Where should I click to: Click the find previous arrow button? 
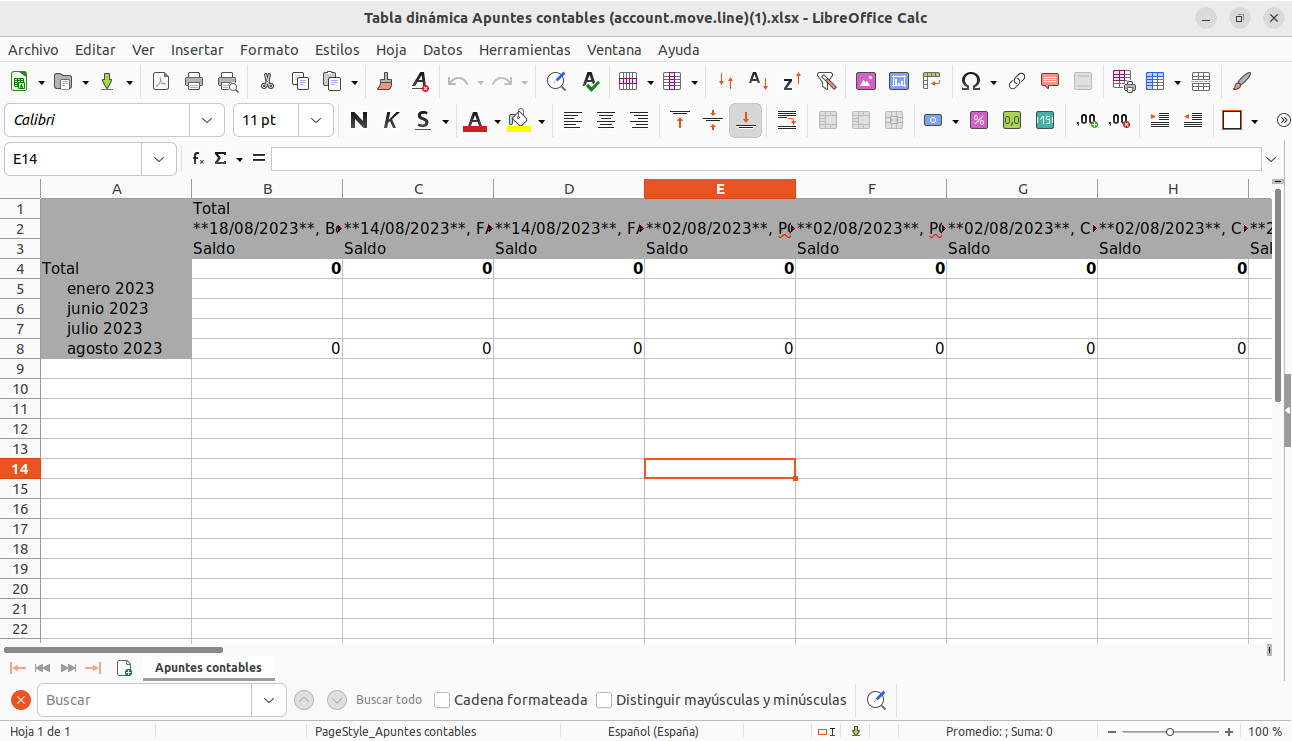(305, 700)
